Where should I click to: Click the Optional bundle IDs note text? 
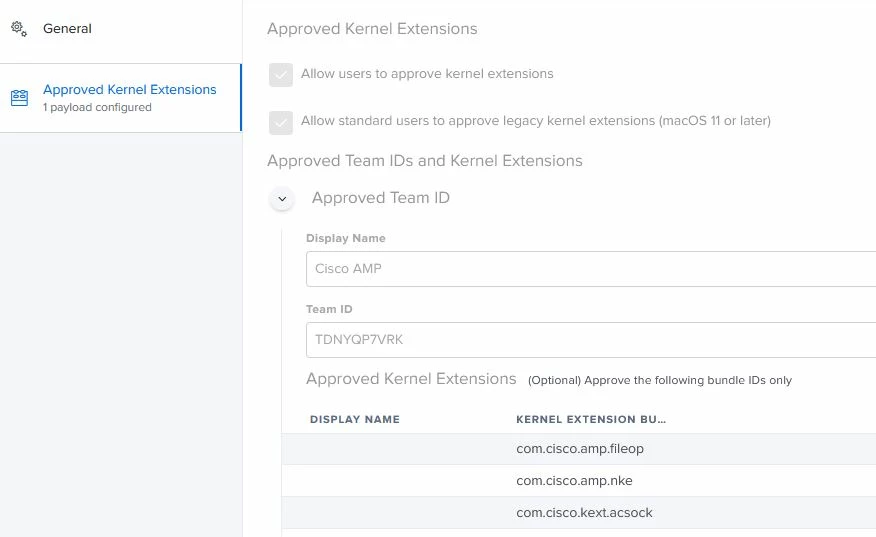click(x=660, y=381)
